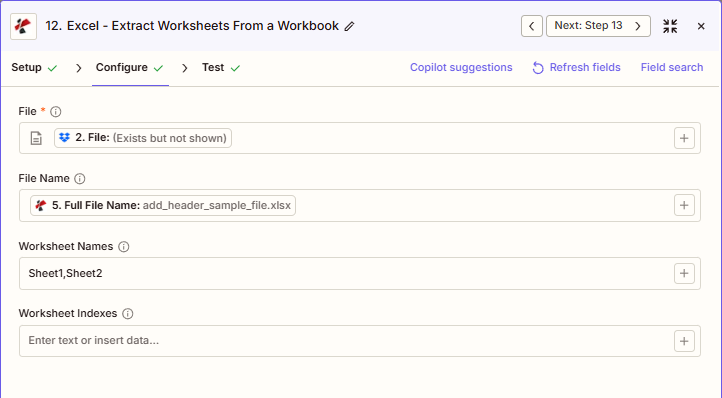Click chevron between Setup and Configure
722x398 pixels.
[79, 68]
